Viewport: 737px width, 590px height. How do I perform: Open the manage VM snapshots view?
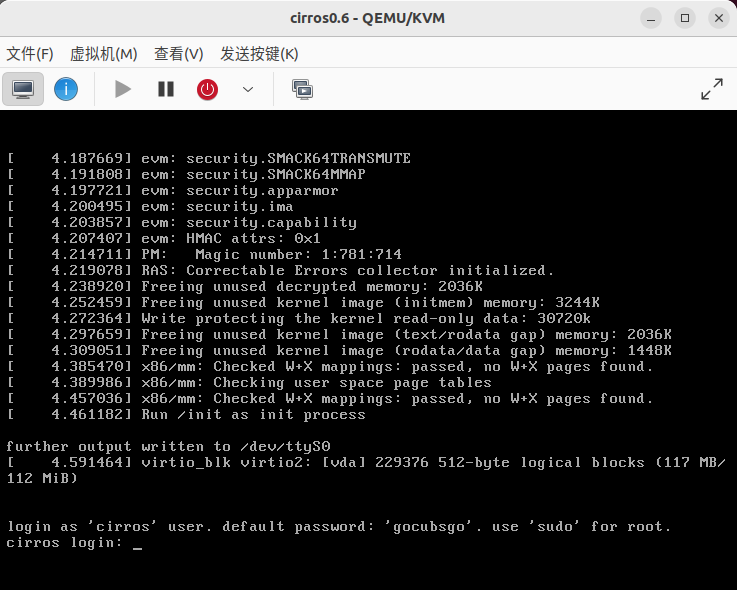pos(301,89)
